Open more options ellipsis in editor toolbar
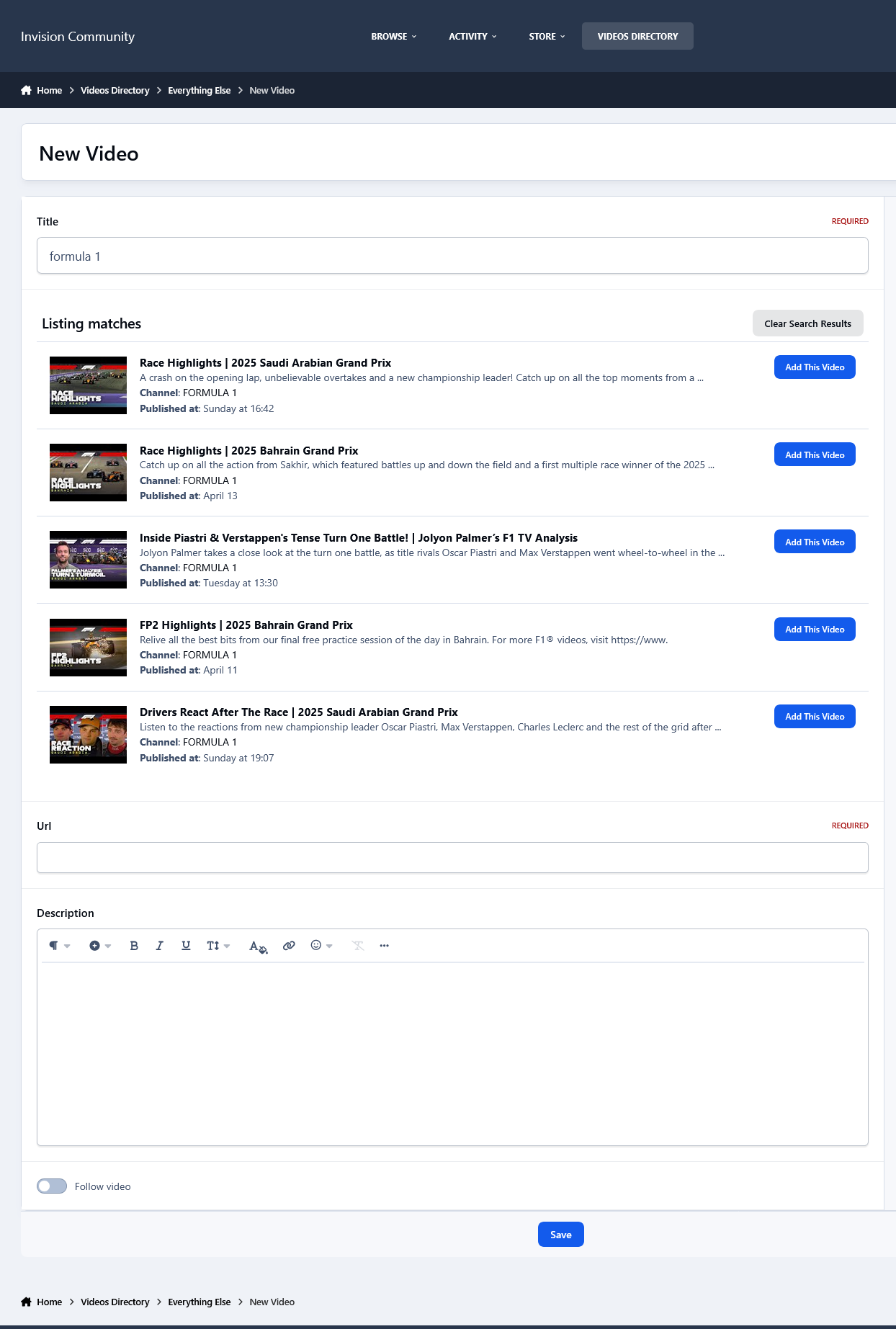Screen dimensions: 896x1329 click(x=384, y=946)
